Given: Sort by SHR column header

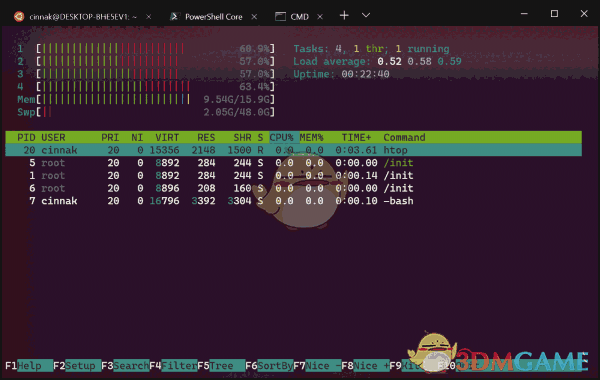Looking at the screenshot, I should point(242,137).
